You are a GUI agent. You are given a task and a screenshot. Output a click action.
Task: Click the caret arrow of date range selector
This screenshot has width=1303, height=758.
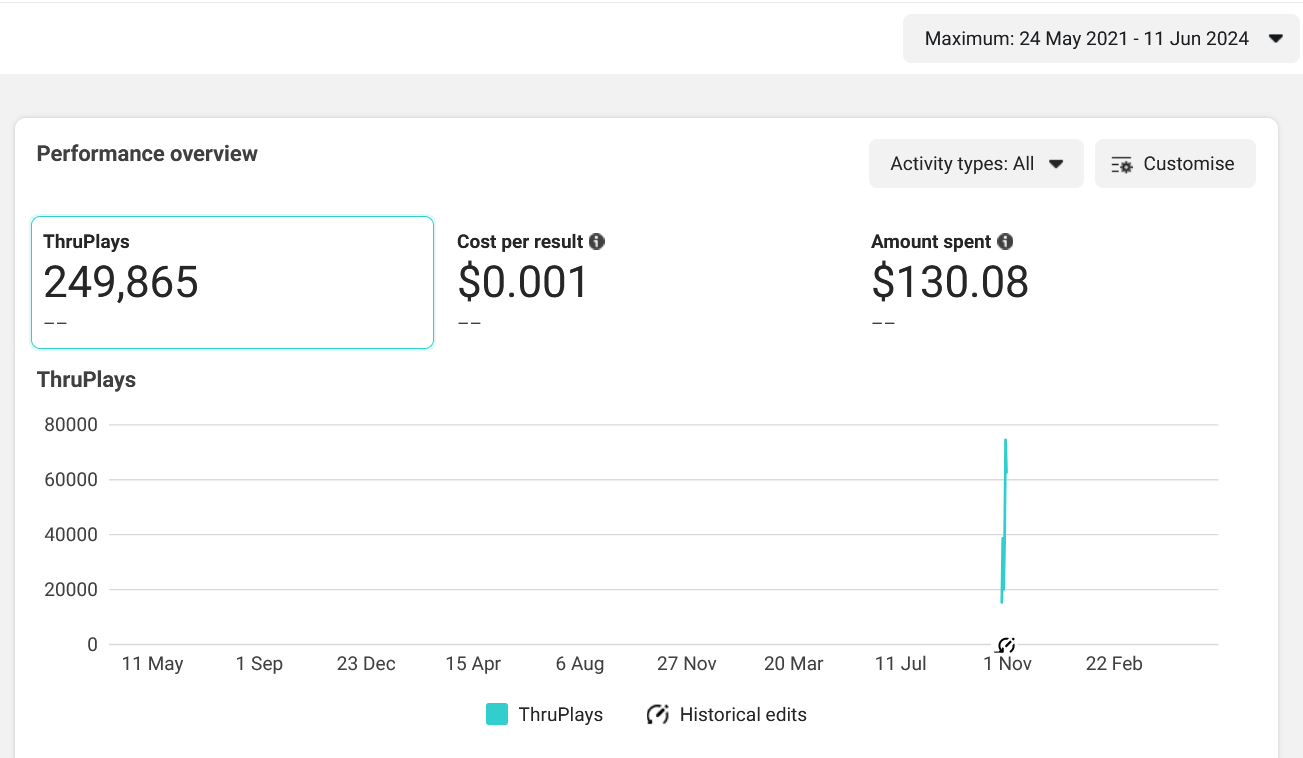pyautogui.click(x=1275, y=39)
